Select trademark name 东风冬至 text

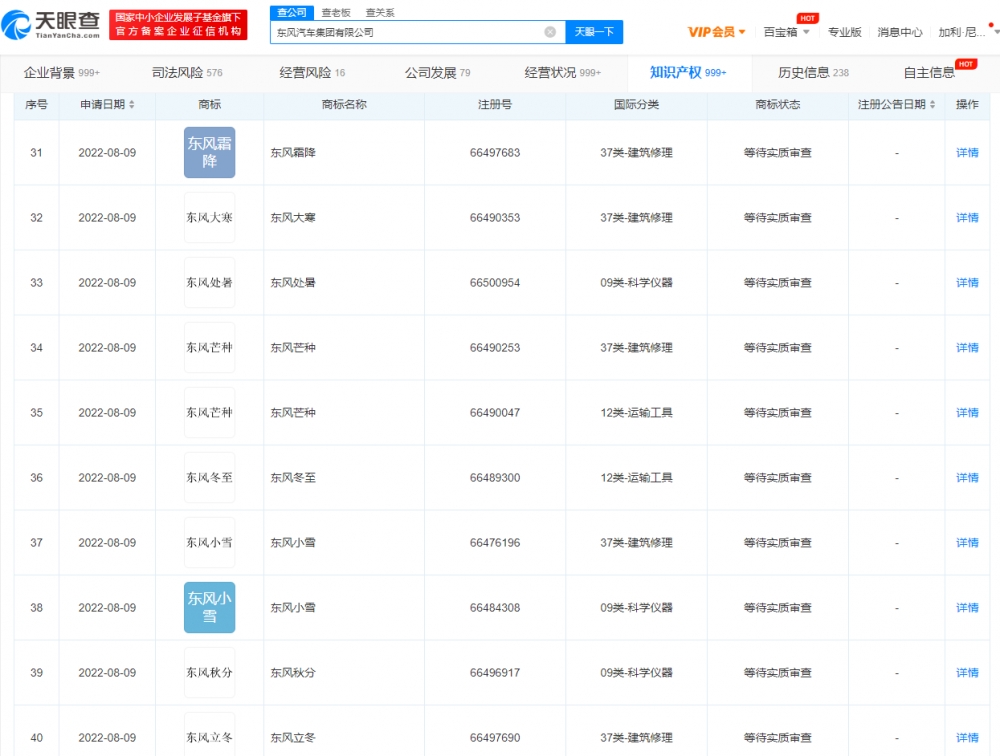click(293, 478)
